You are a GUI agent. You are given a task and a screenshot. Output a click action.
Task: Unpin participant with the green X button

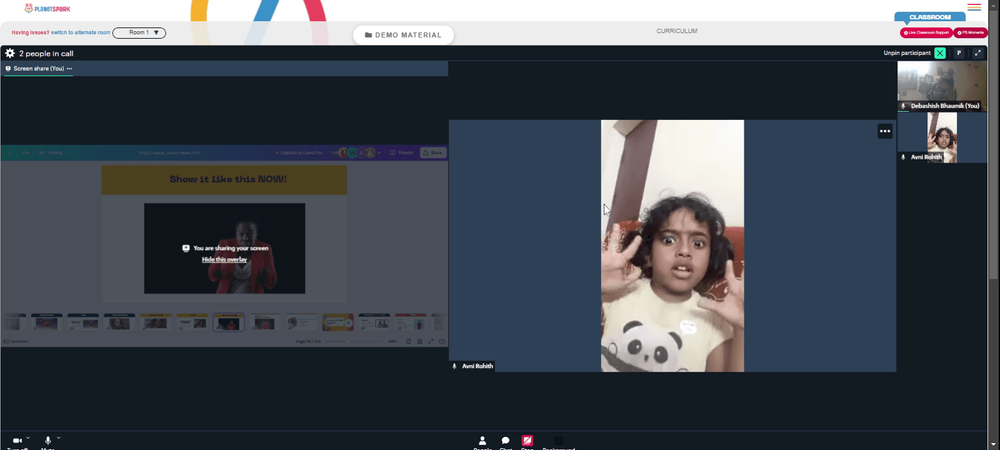pyautogui.click(x=940, y=53)
